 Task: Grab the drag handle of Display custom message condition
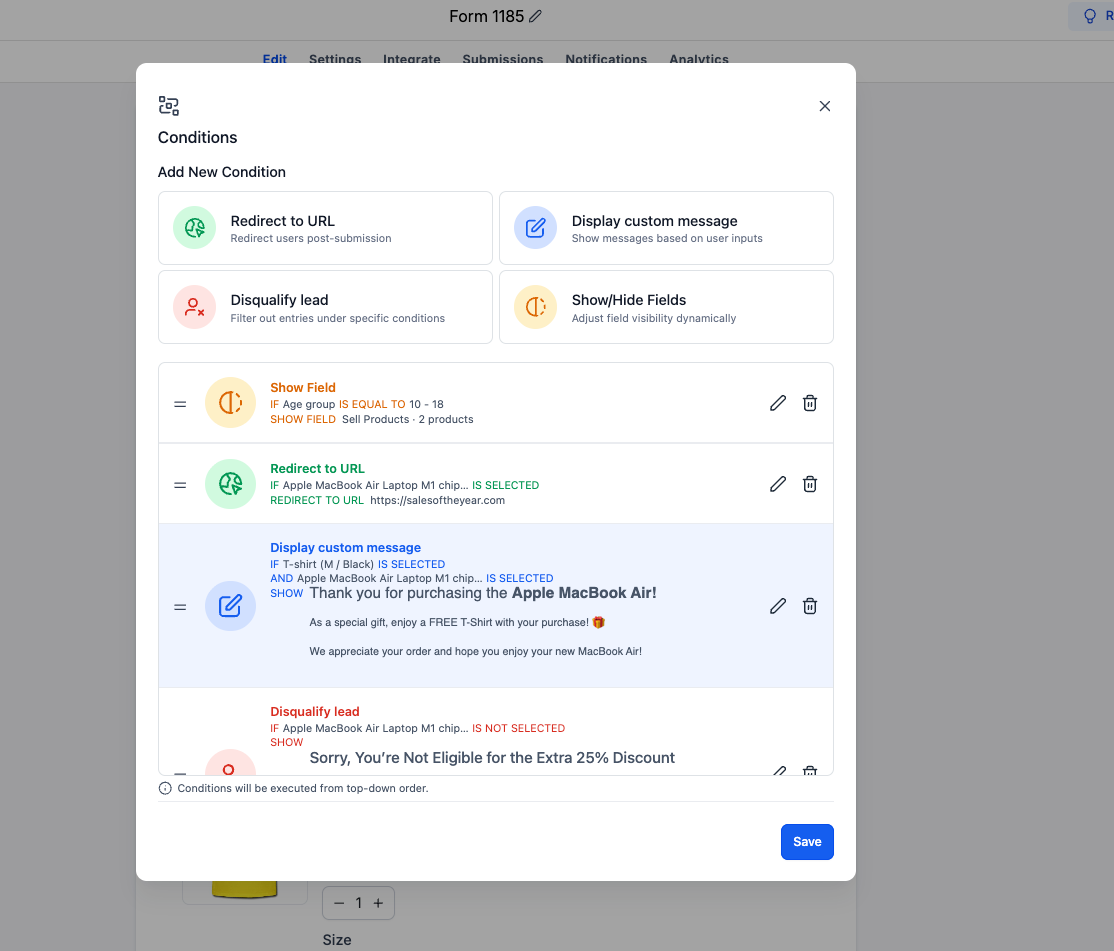(x=180, y=607)
